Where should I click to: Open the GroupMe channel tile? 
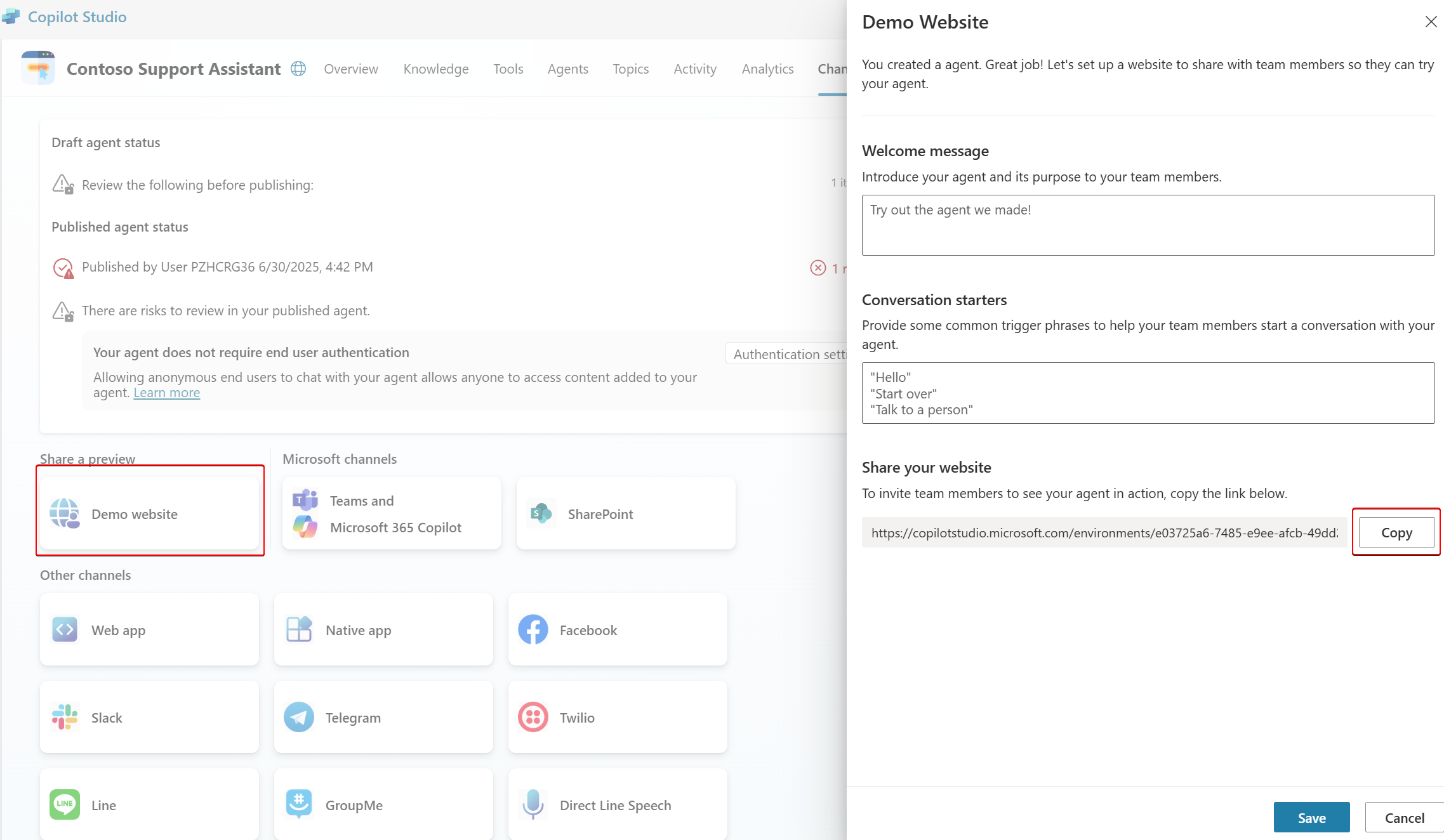coord(383,804)
